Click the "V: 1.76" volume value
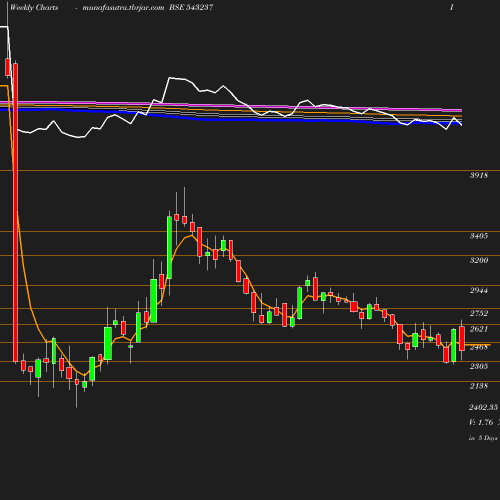The width and height of the screenshot is (500, 500). (x=481, y=422)
